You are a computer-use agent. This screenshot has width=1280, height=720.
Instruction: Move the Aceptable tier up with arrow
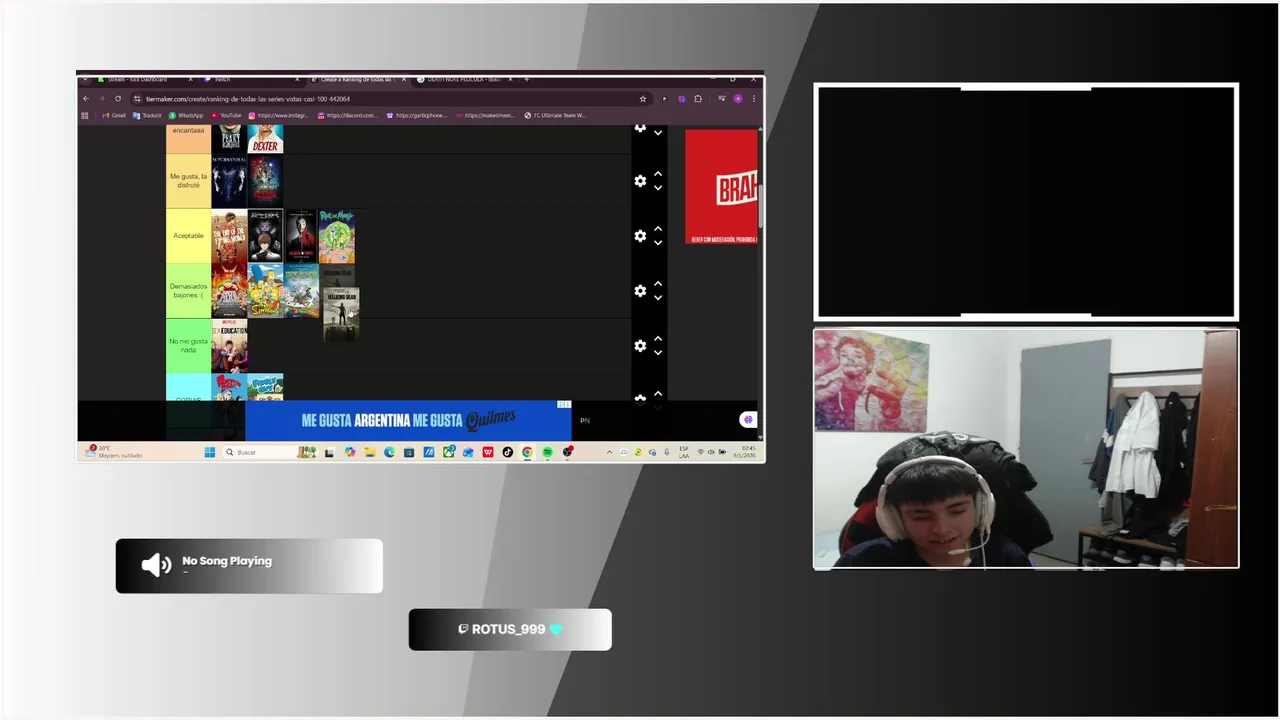[x=658, y=230]
